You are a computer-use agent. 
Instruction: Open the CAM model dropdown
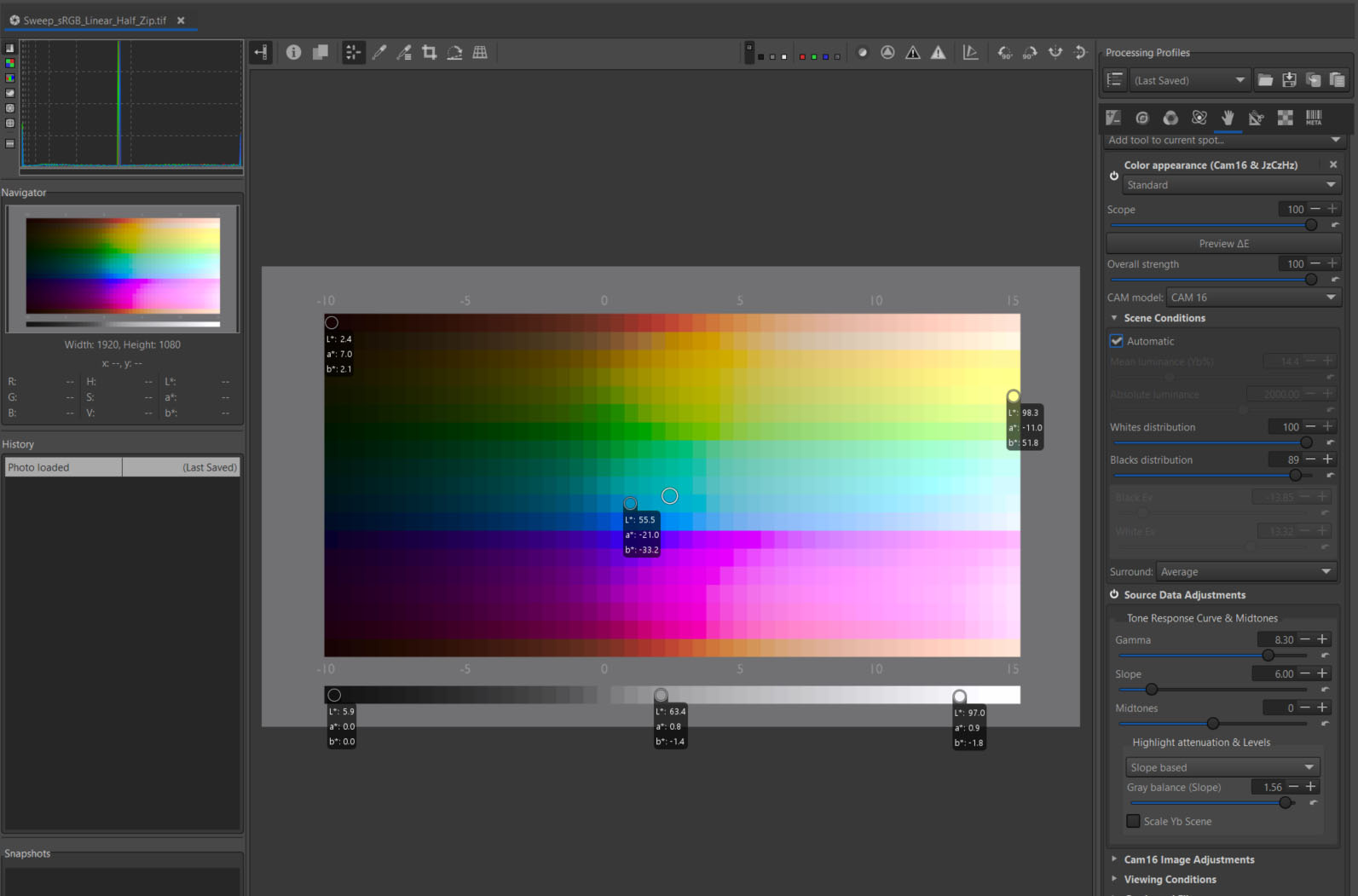(x=1253, y=298)
